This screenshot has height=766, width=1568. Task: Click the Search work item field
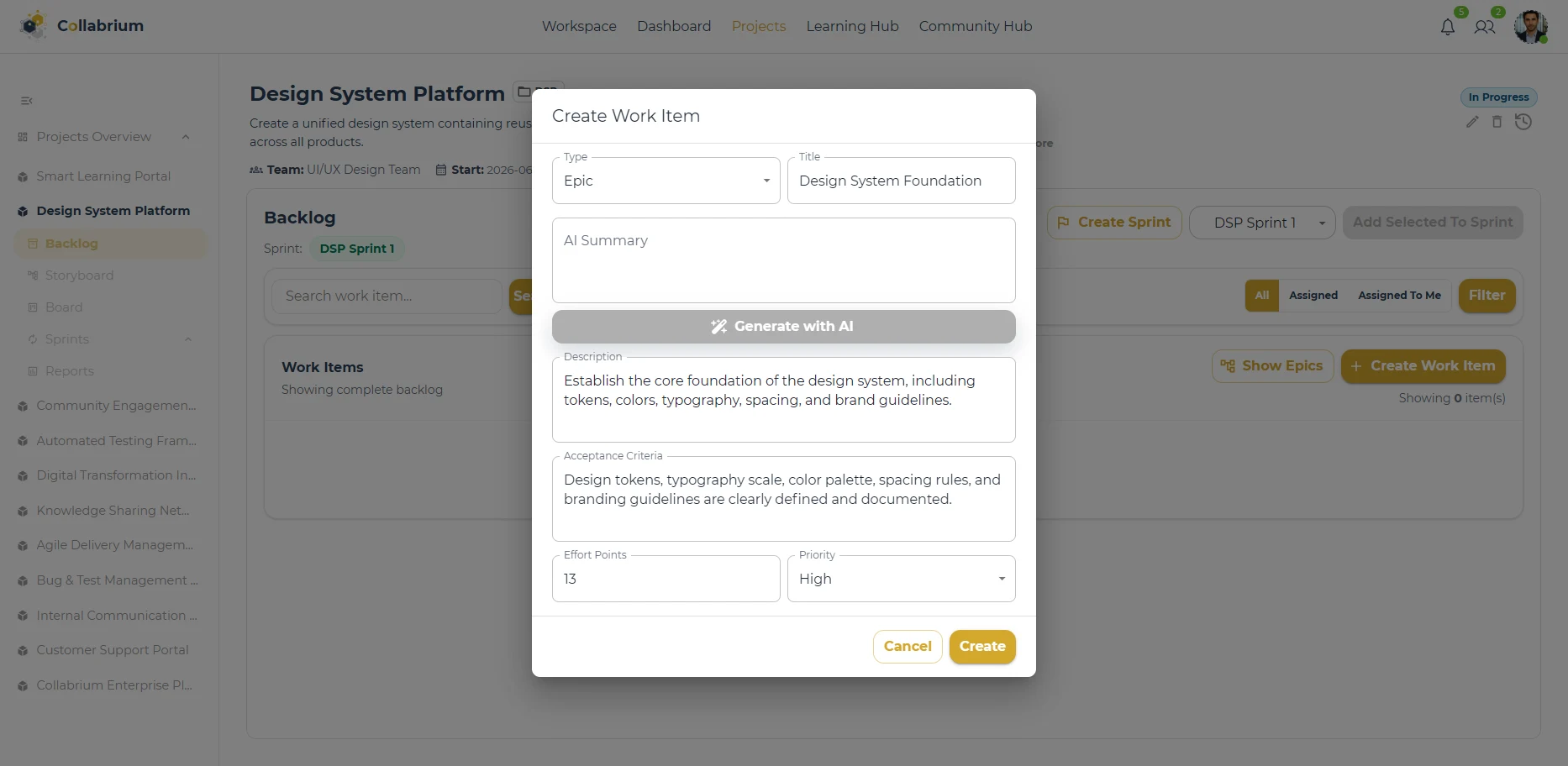point(387,296)
